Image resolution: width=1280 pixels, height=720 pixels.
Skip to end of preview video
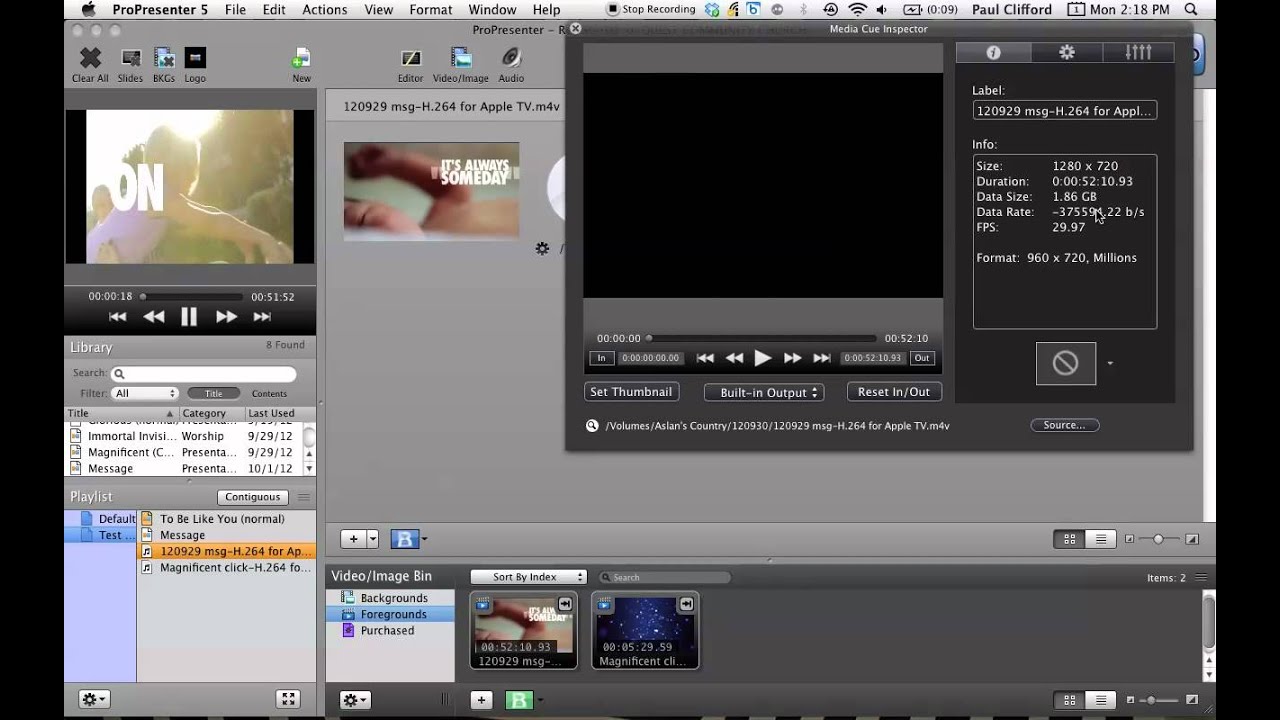(x=262, y=317)
